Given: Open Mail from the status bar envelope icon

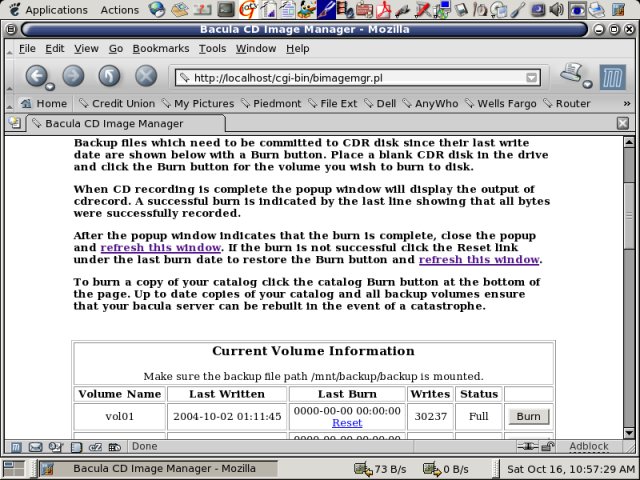Looking at the screenshot, I should click(36, 447).
